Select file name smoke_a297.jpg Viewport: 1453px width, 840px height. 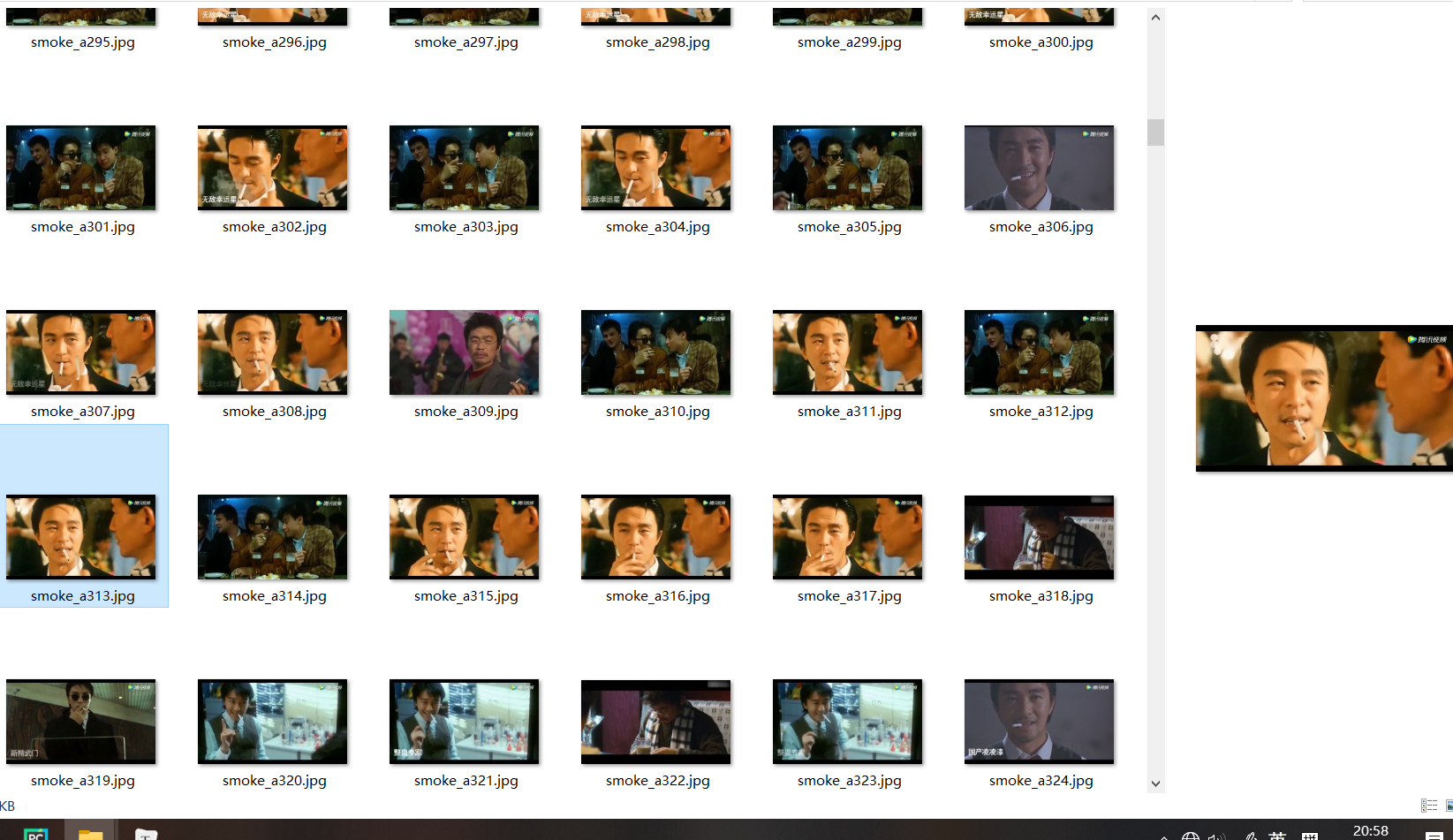tap(466, 42)
